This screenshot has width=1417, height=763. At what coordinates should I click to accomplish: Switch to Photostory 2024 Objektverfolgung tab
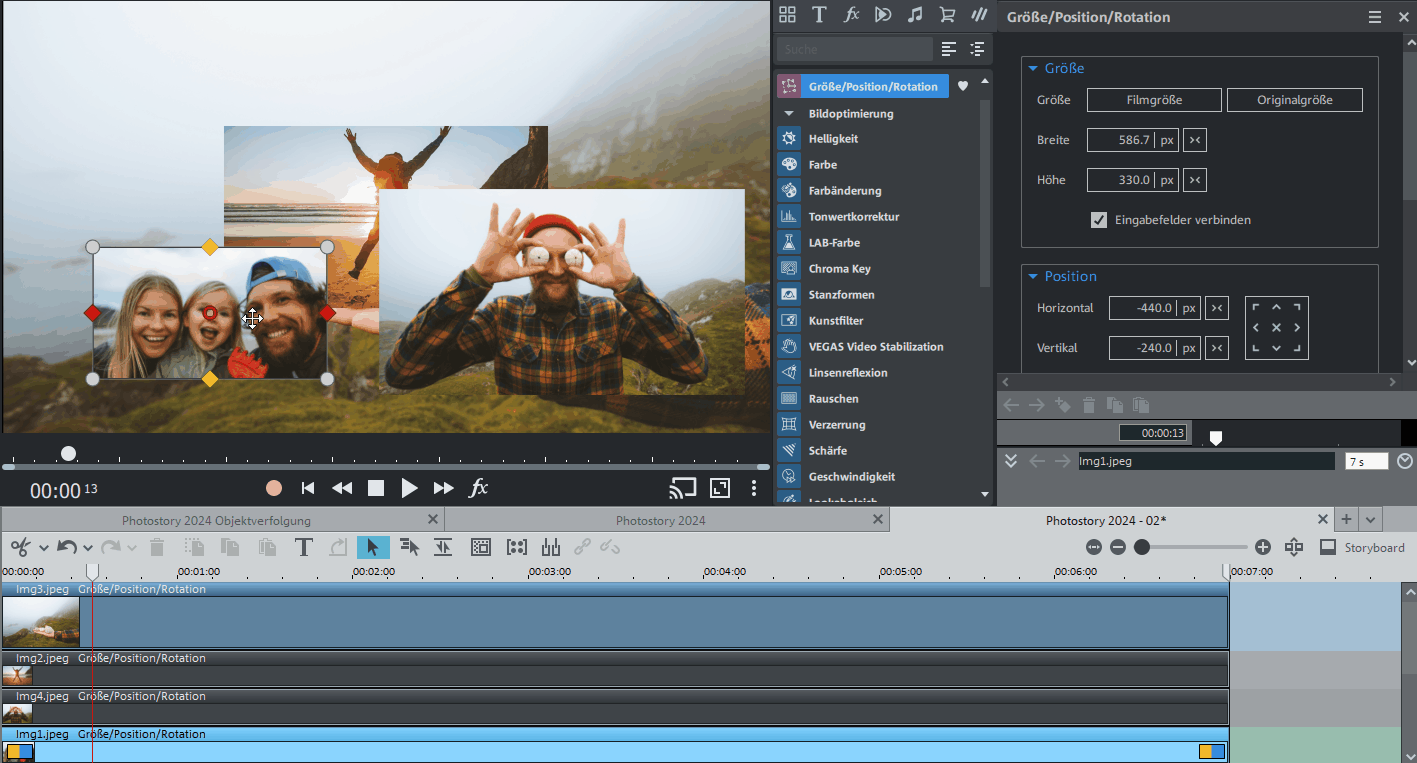(216, 520)
